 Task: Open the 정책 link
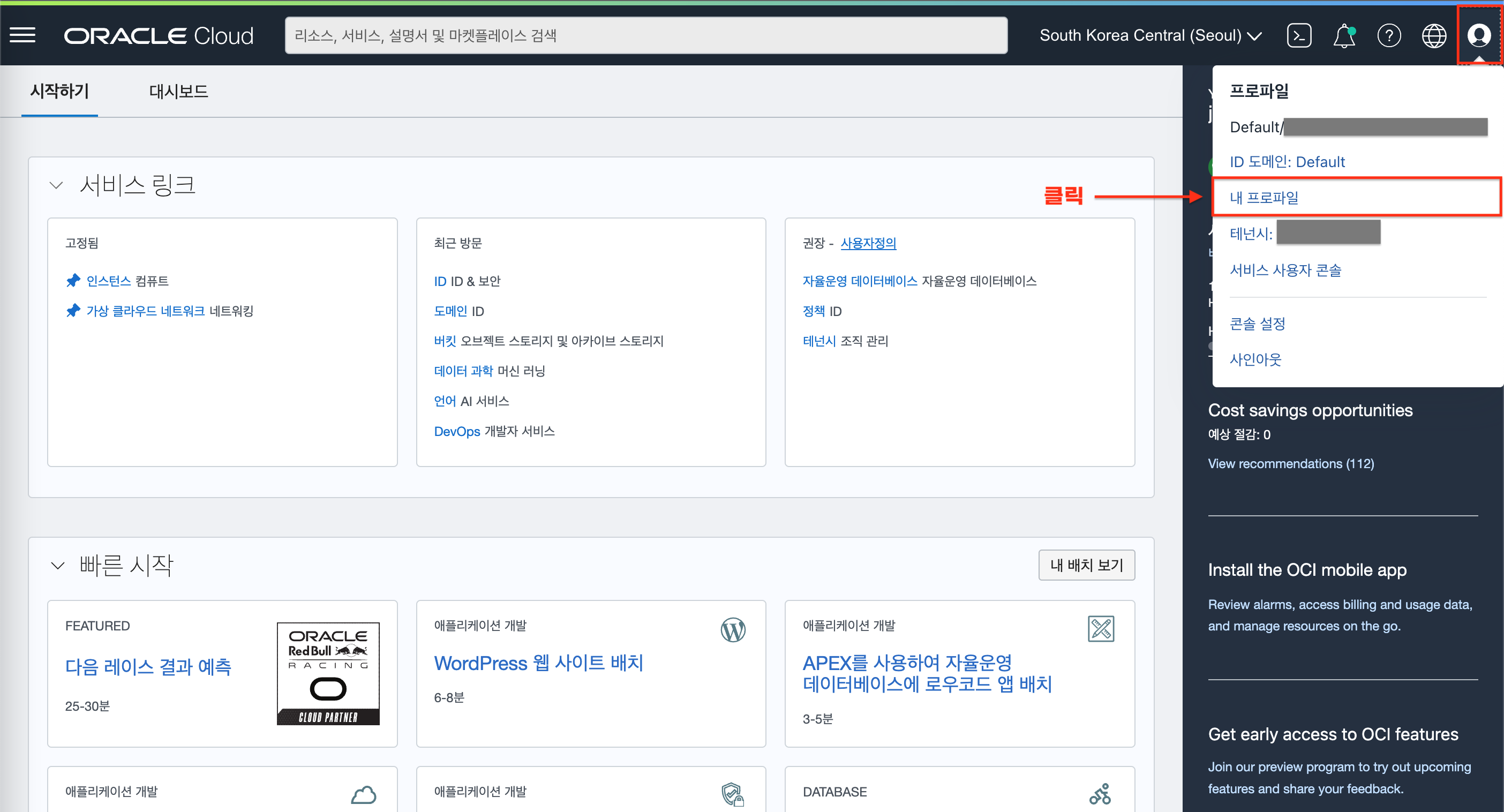pos(814,311)
